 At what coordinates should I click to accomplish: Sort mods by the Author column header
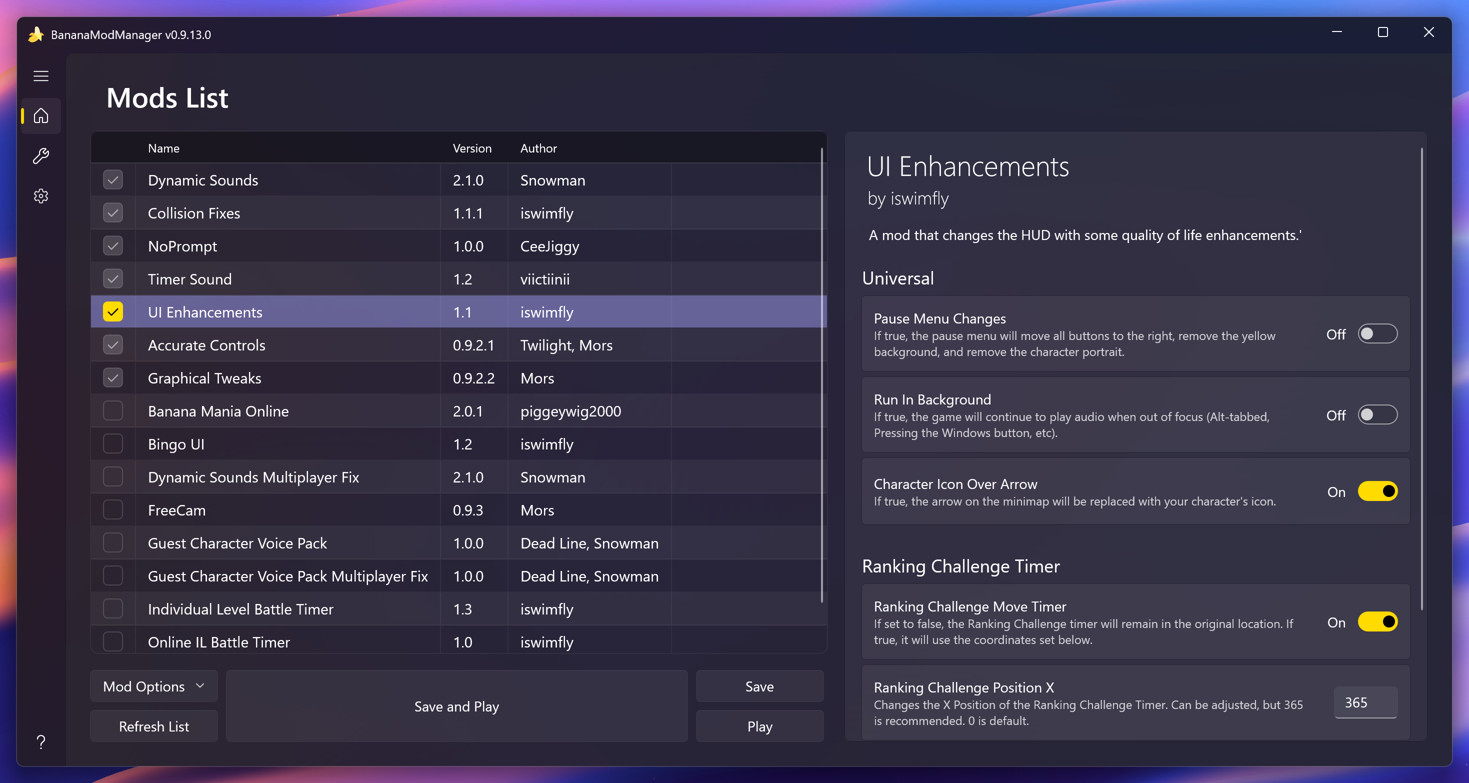(538, 148)
